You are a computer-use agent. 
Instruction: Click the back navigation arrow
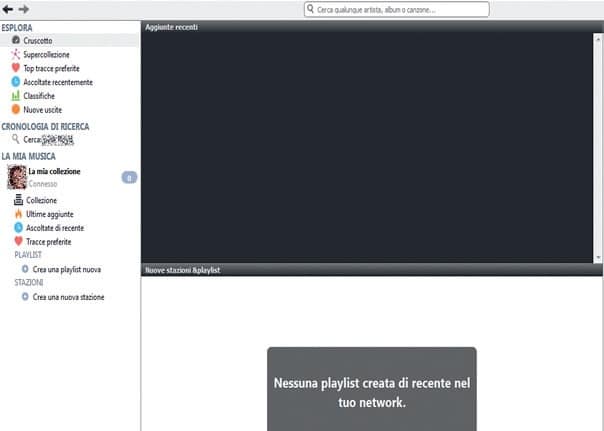pos(8,9)
